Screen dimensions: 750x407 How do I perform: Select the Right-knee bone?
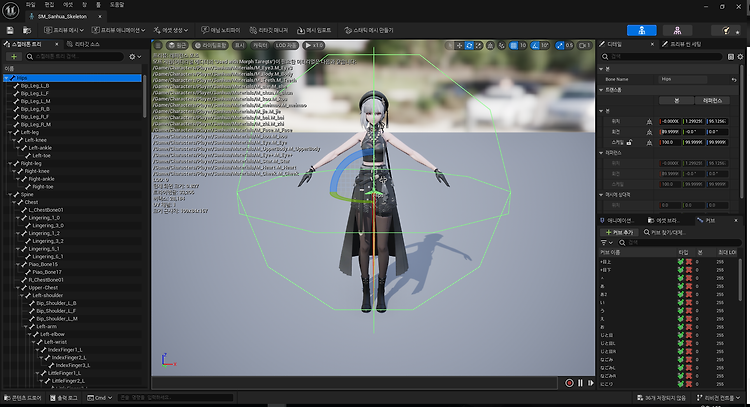[x=37, y=171]
